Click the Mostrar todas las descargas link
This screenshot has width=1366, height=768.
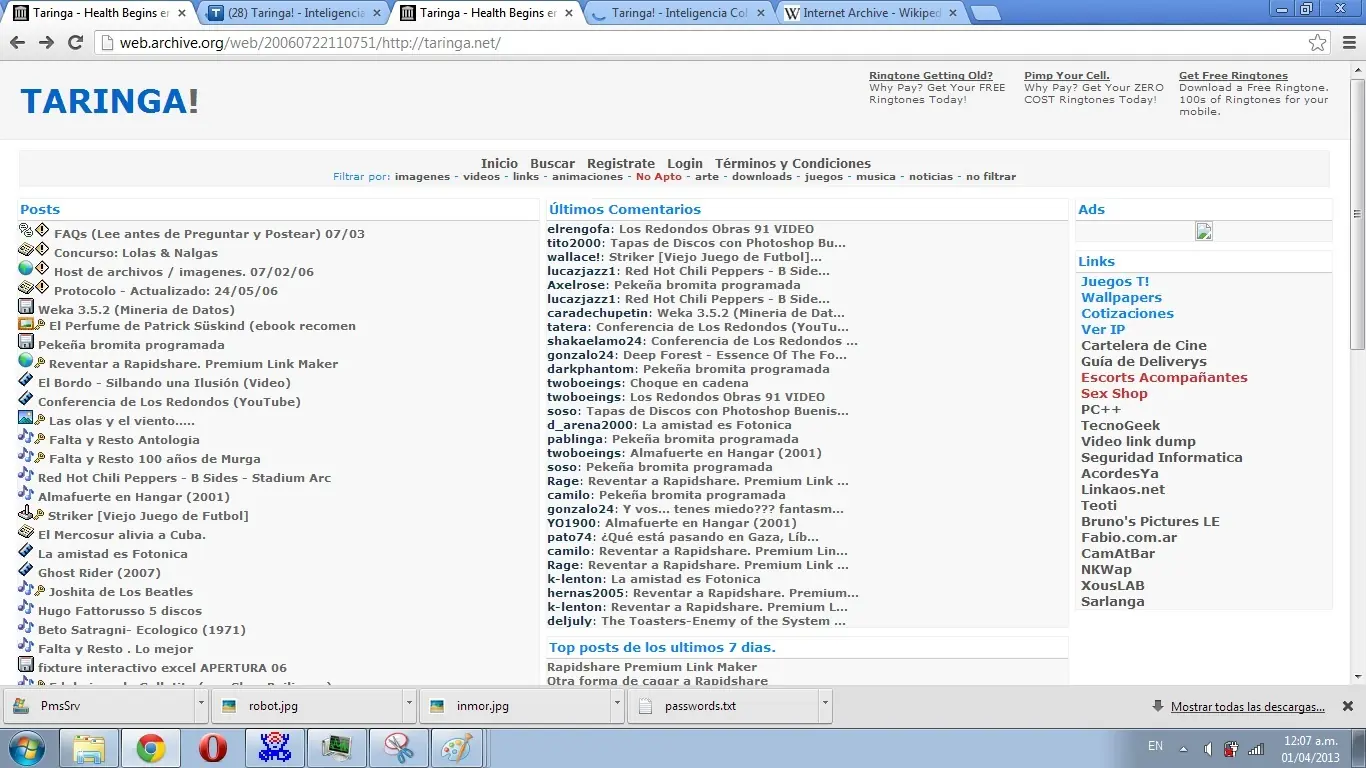tap(1248, 706)
